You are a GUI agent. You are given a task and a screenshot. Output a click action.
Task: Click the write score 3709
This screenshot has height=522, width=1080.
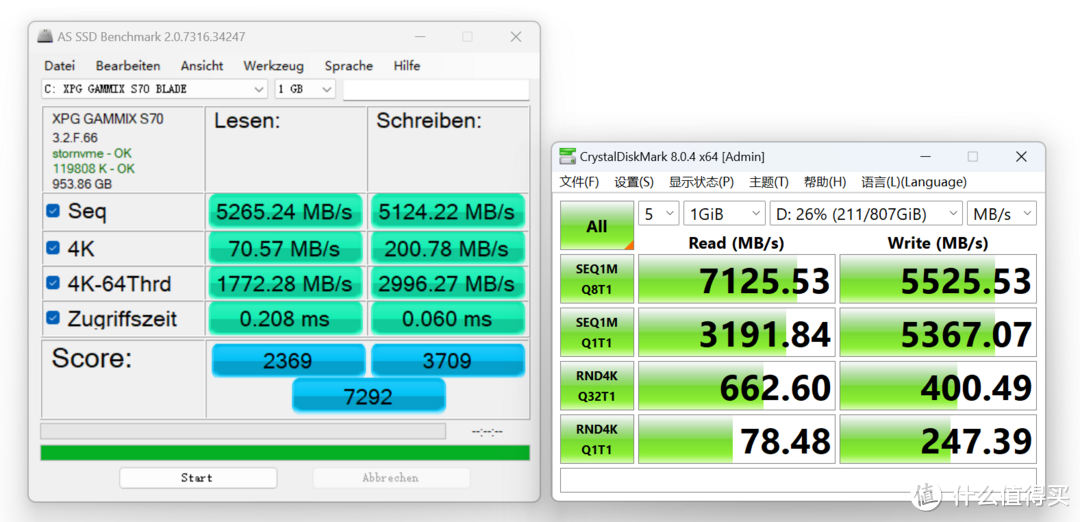point(448,360)
